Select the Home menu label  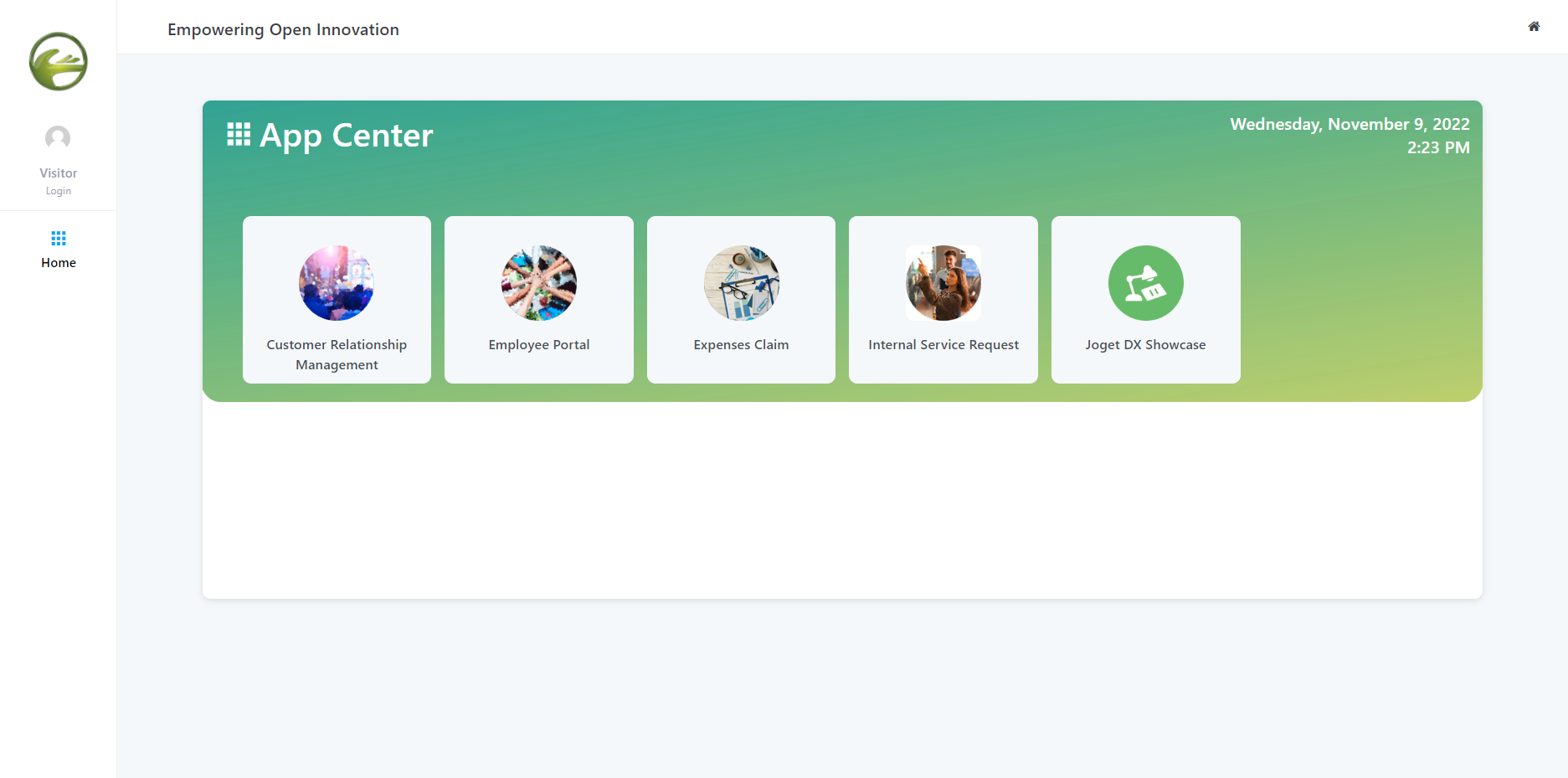click(x=59, y=263)
